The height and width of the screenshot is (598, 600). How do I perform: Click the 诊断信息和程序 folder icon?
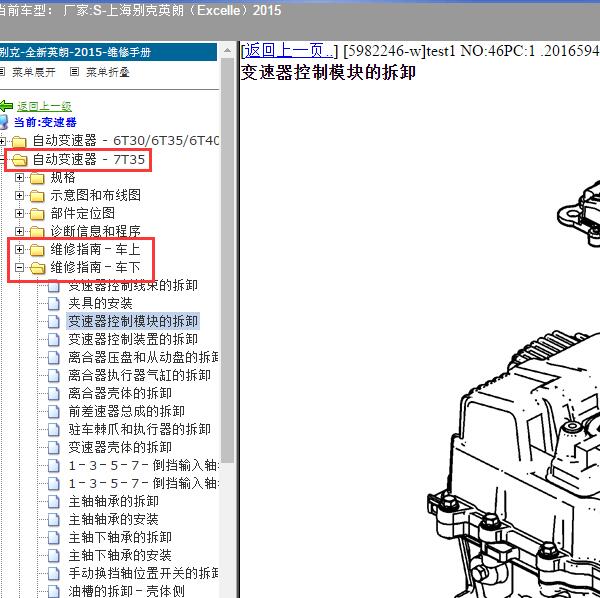pyautogui.click(x=37, y=232)
